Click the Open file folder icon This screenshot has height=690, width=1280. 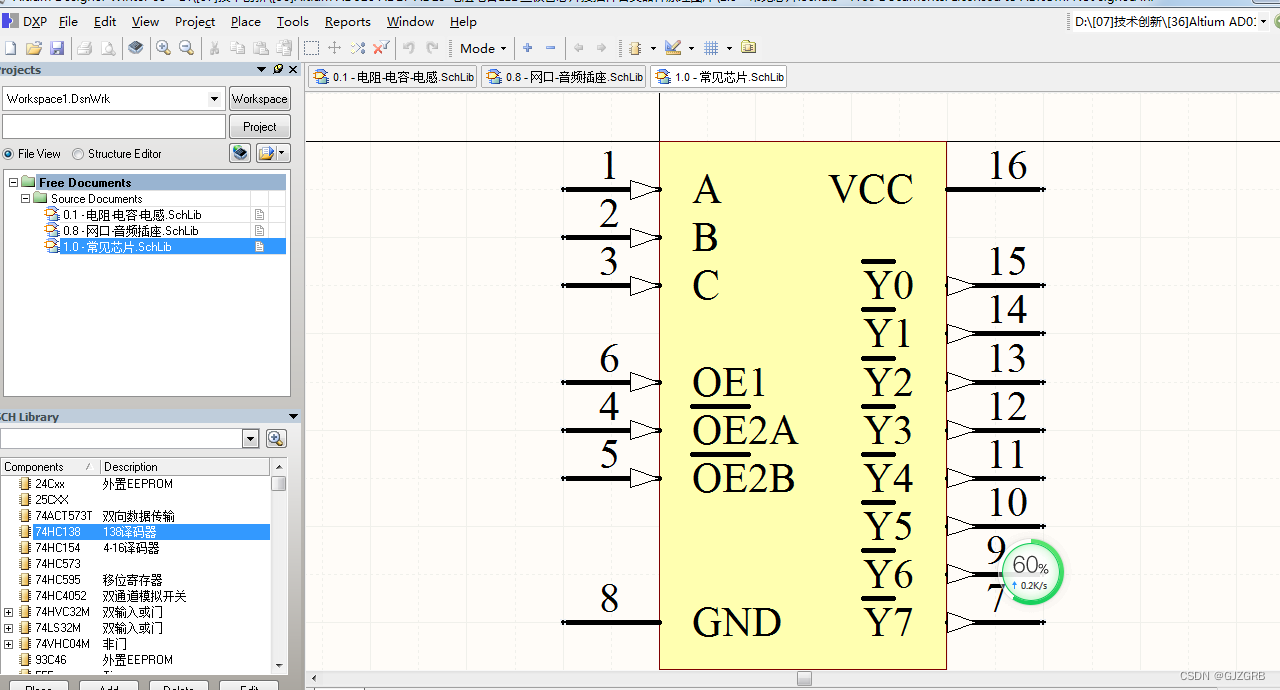click(34, 48)
